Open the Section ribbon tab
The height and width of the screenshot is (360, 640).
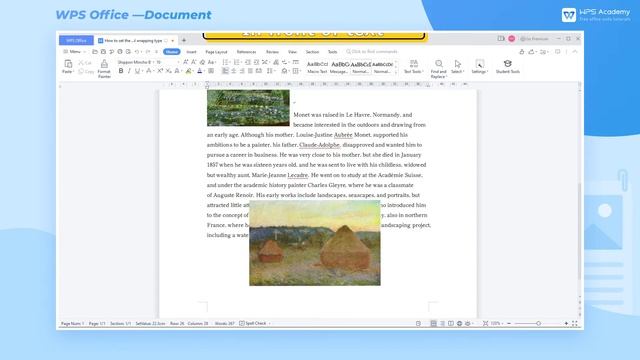[x=312, y=52]
